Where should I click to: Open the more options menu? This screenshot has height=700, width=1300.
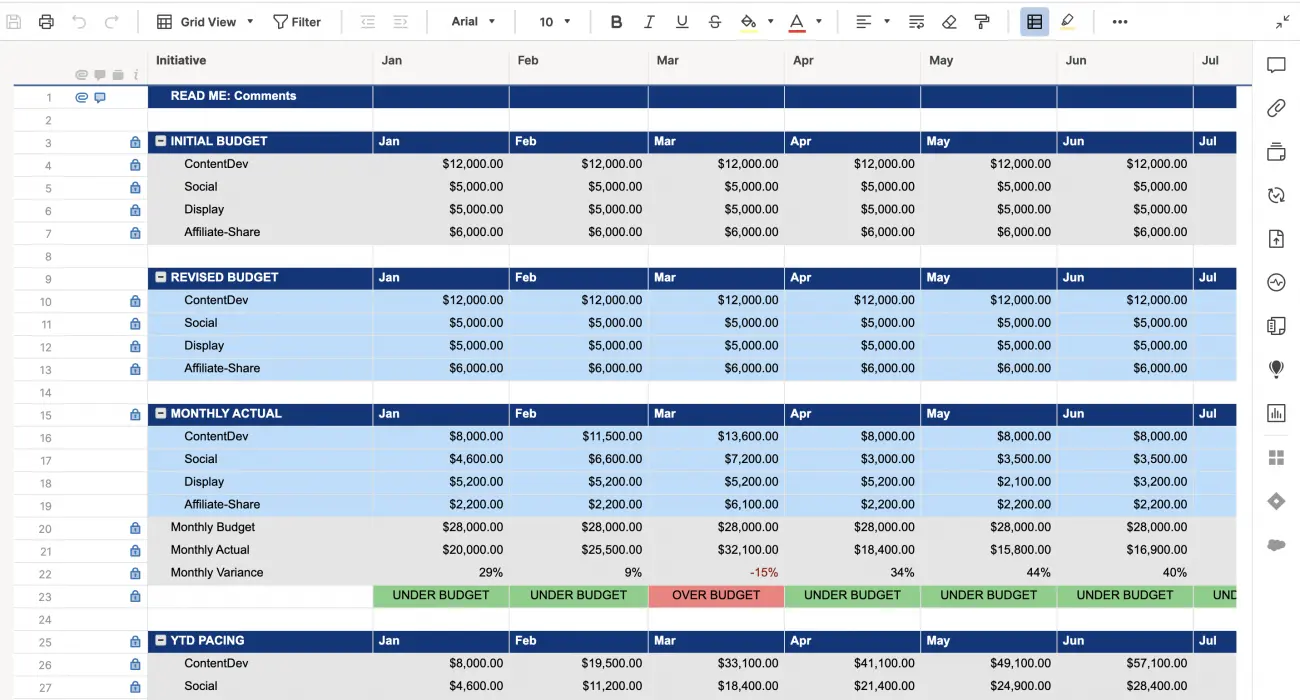pos(1119,21)
